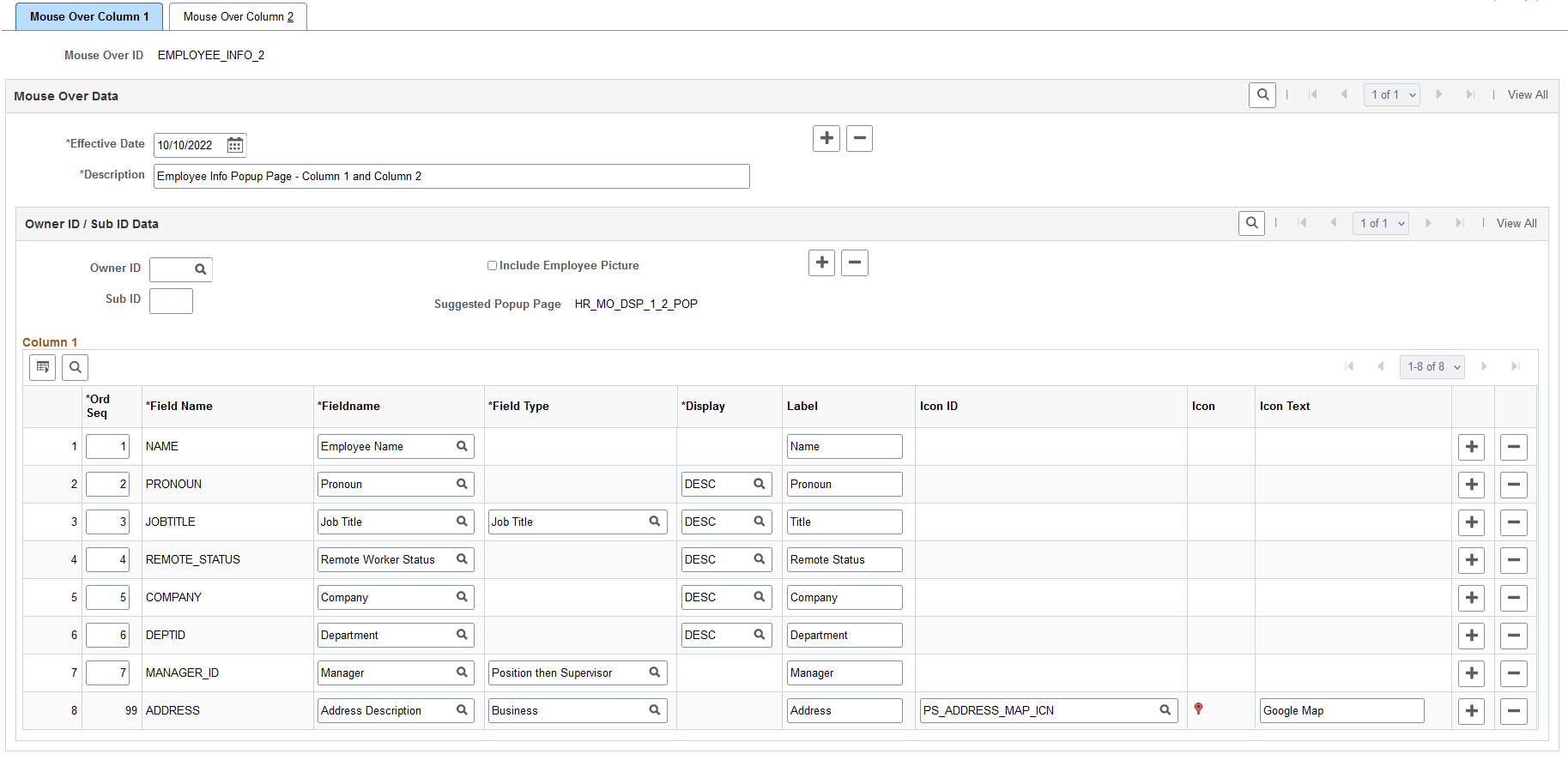1568x760 pixels.
Task: Look up Field Type Position then Supervisor
Action: click(655, 673)
